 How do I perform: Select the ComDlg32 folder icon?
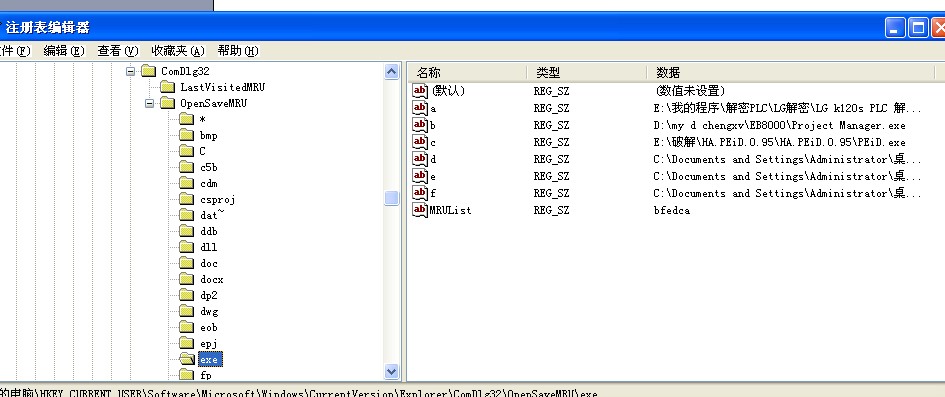[149, 71]
